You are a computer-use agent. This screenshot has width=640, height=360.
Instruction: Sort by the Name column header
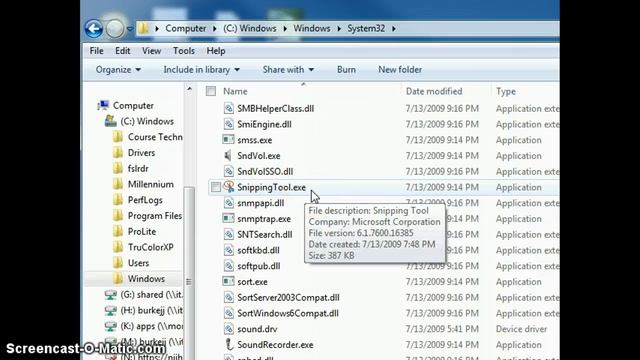pyautogui.click(x=235, y=91)
